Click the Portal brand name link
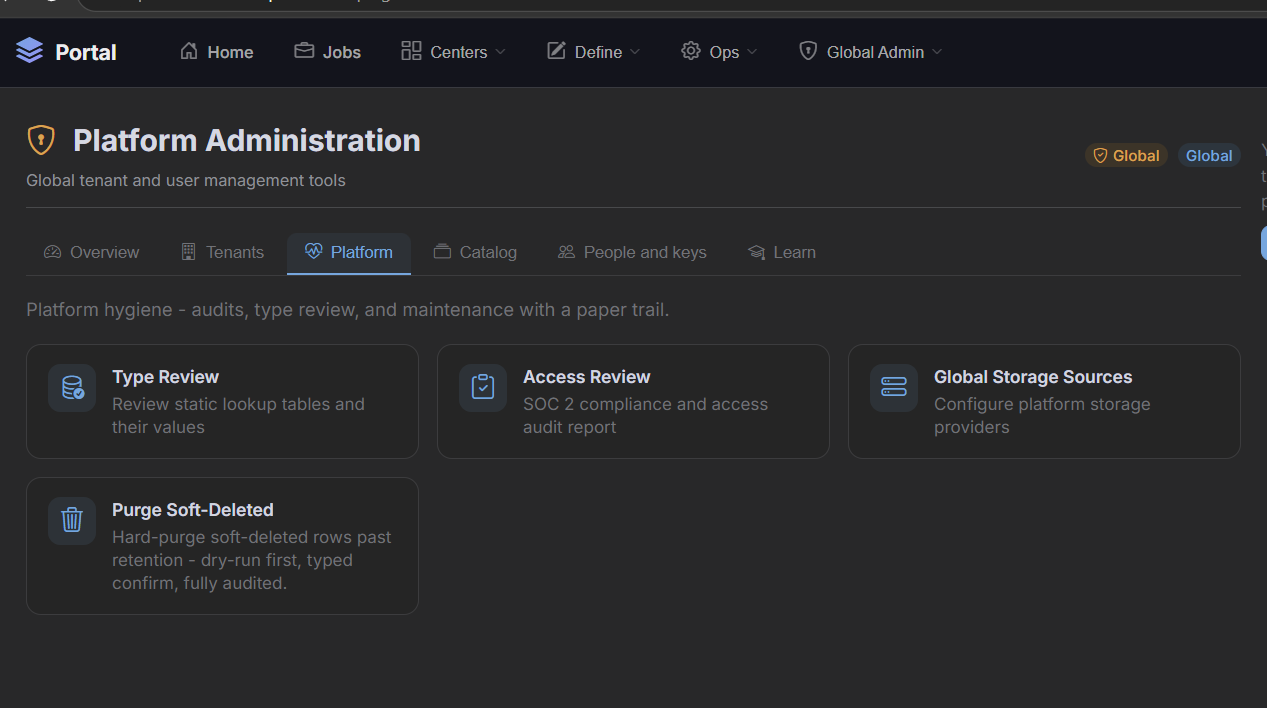This screenshot has height=708, width=1267. point(86,52)
